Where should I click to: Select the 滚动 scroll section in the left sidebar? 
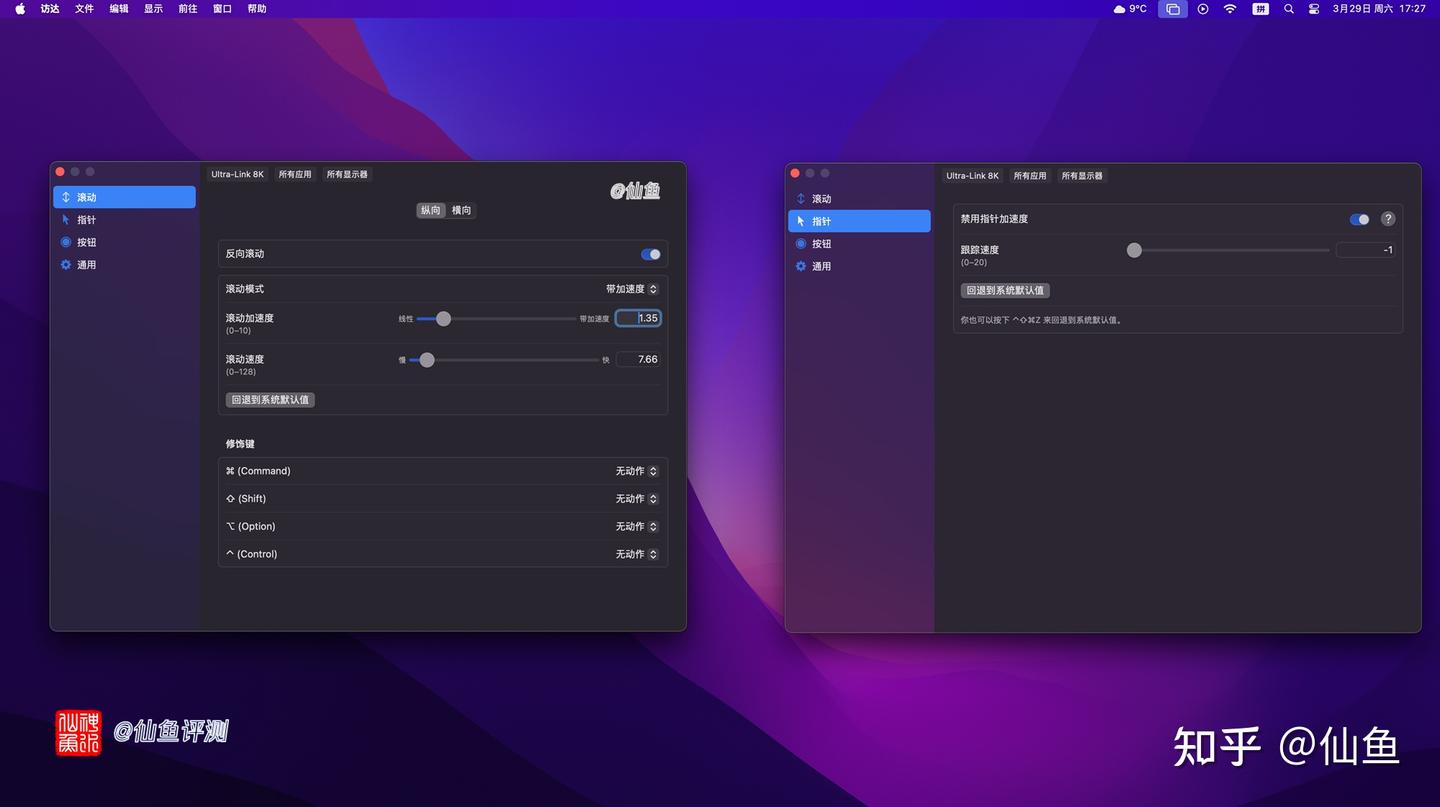[86, 197]
